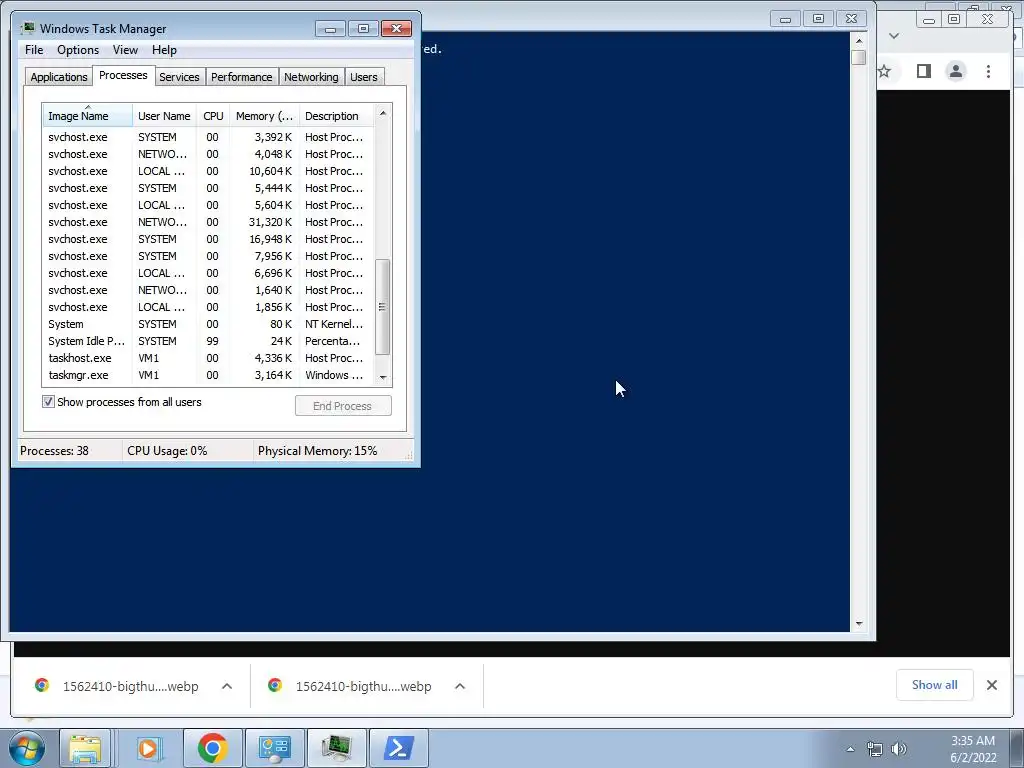Switch to Task Manager taskbar icon
The image size is (1024, 768).
click(337, 748)
